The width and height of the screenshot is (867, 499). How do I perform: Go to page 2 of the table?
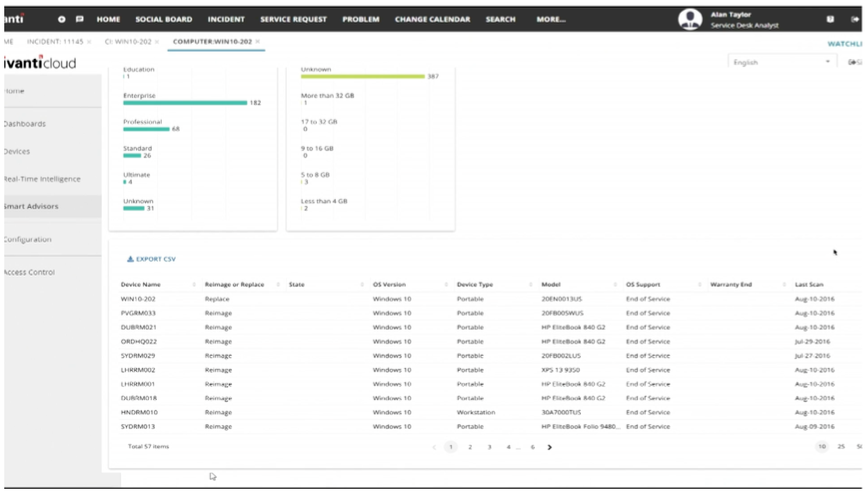(470, 447)
